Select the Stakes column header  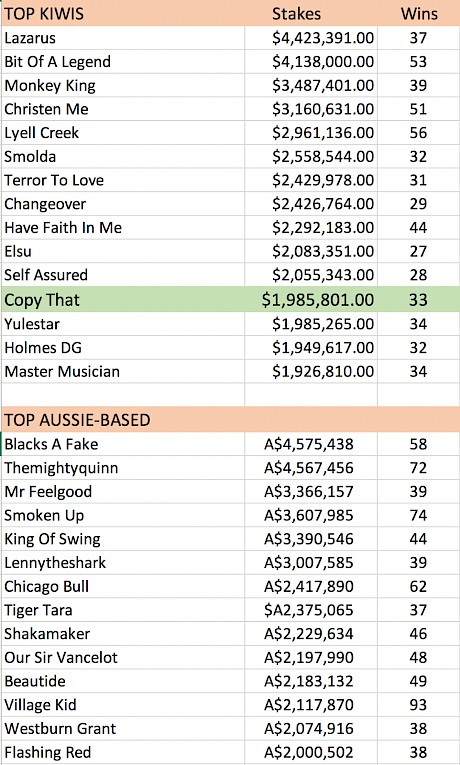coord(311,13)
